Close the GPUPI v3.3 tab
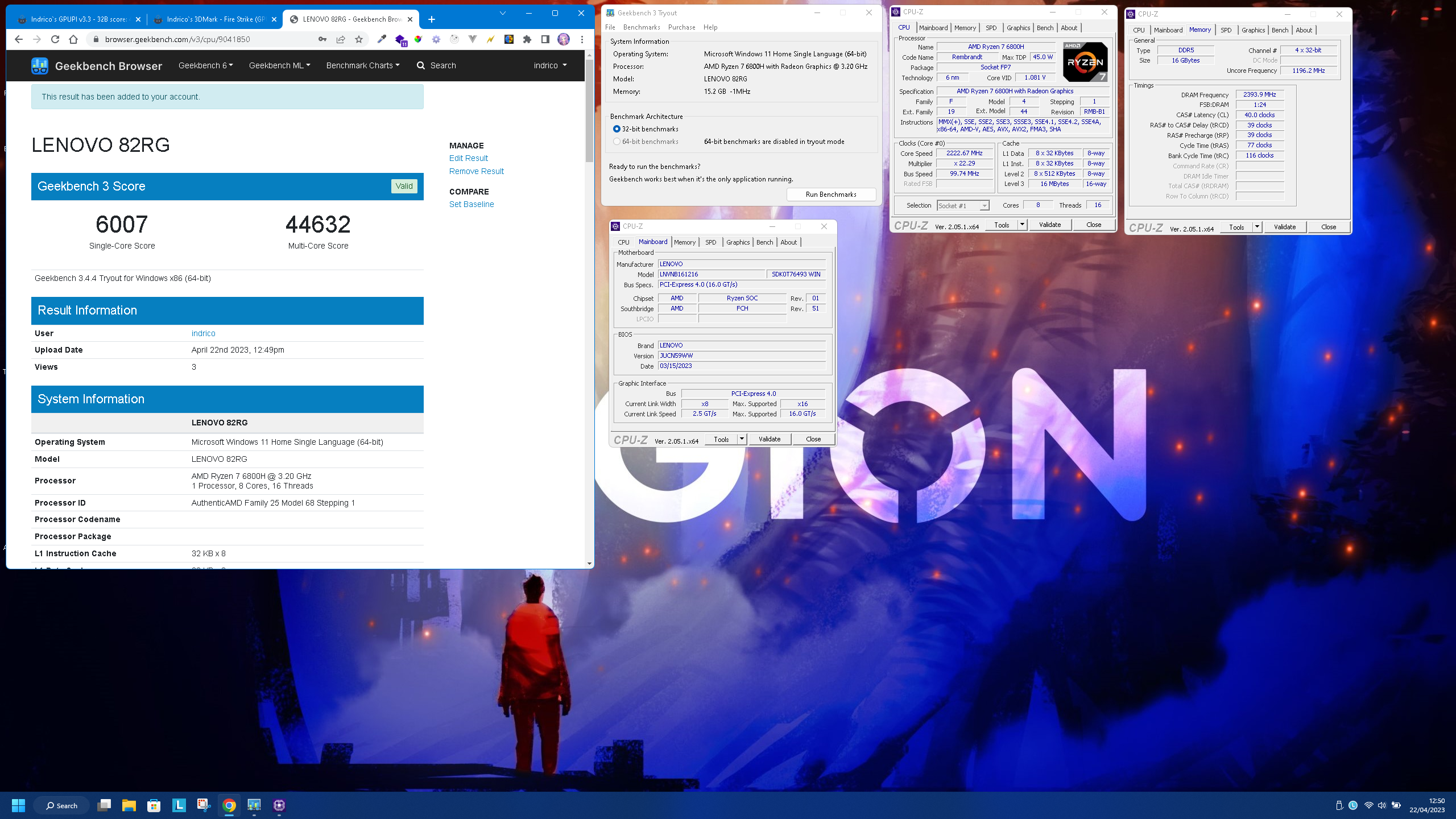Screen dimensions: 1456x819 [138, 19]
